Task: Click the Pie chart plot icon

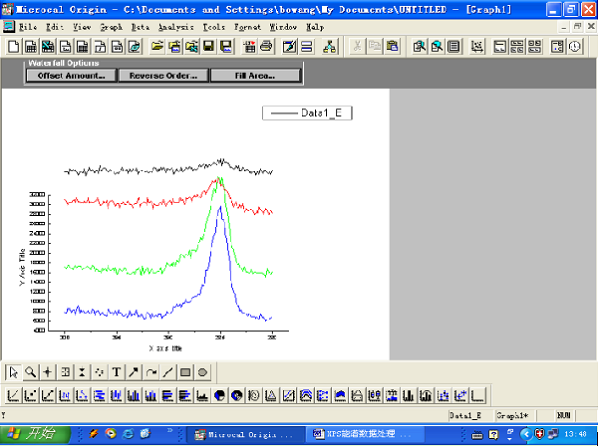Action: [x=219, y=395]
